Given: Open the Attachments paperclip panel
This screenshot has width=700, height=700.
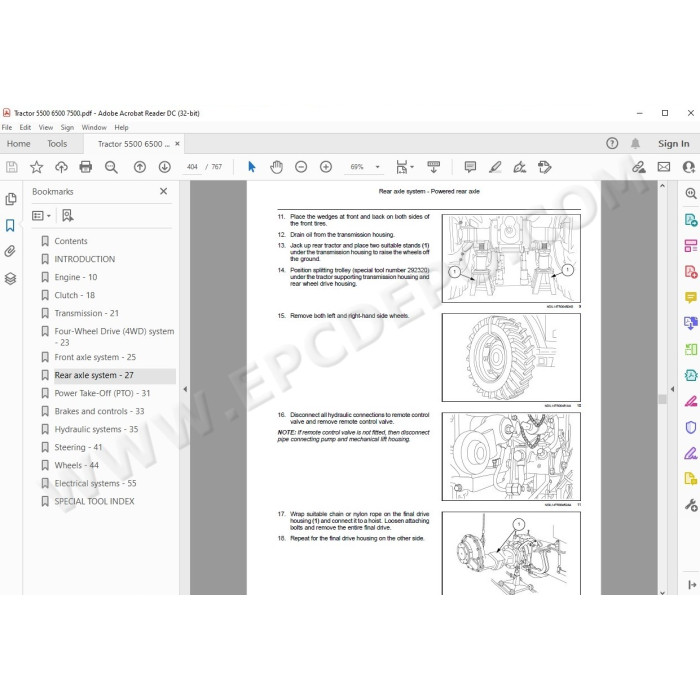Looking at the screenshot, I should 10,251.
